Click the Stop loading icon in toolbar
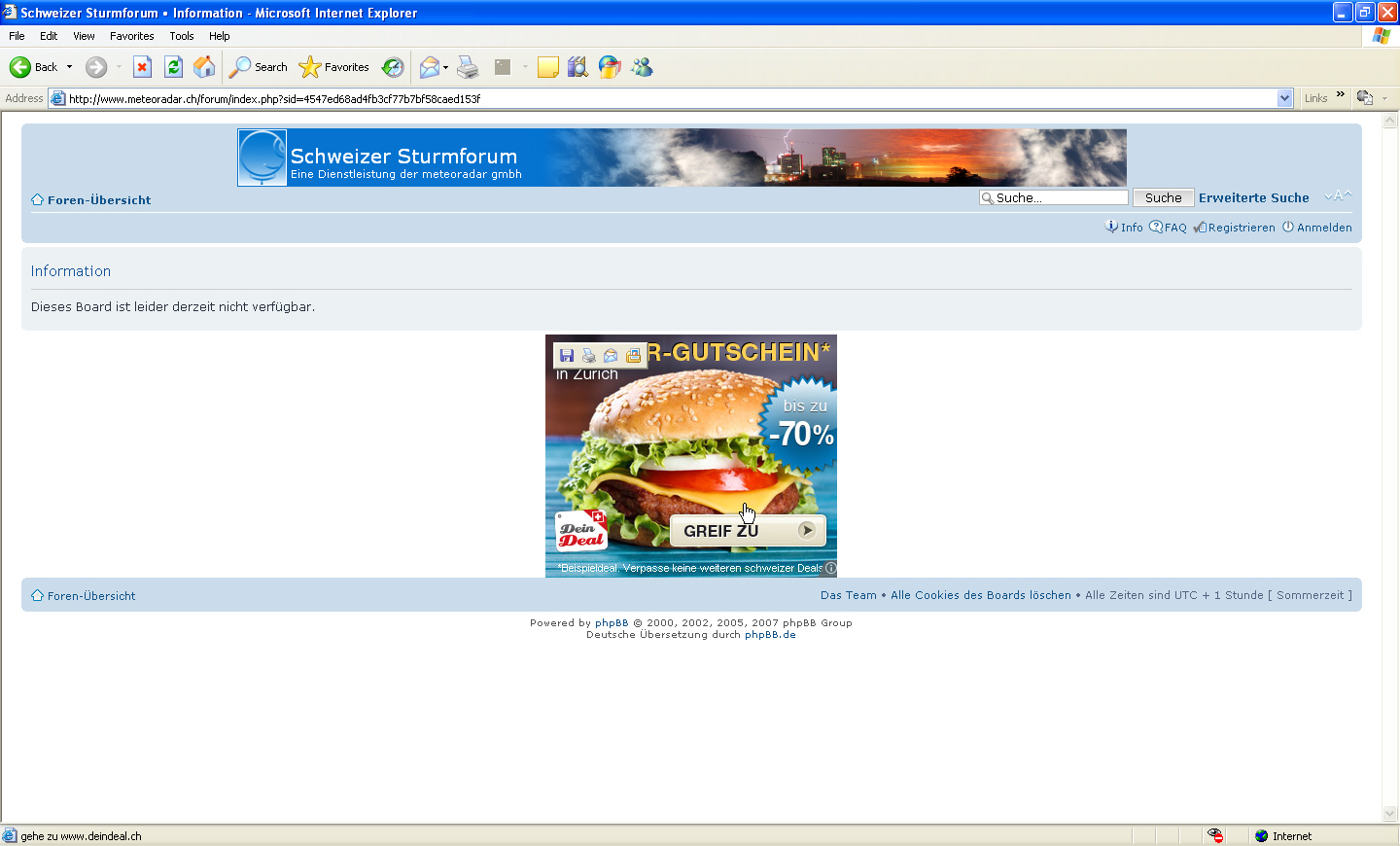1400x846 pixels. coord(142,67)
